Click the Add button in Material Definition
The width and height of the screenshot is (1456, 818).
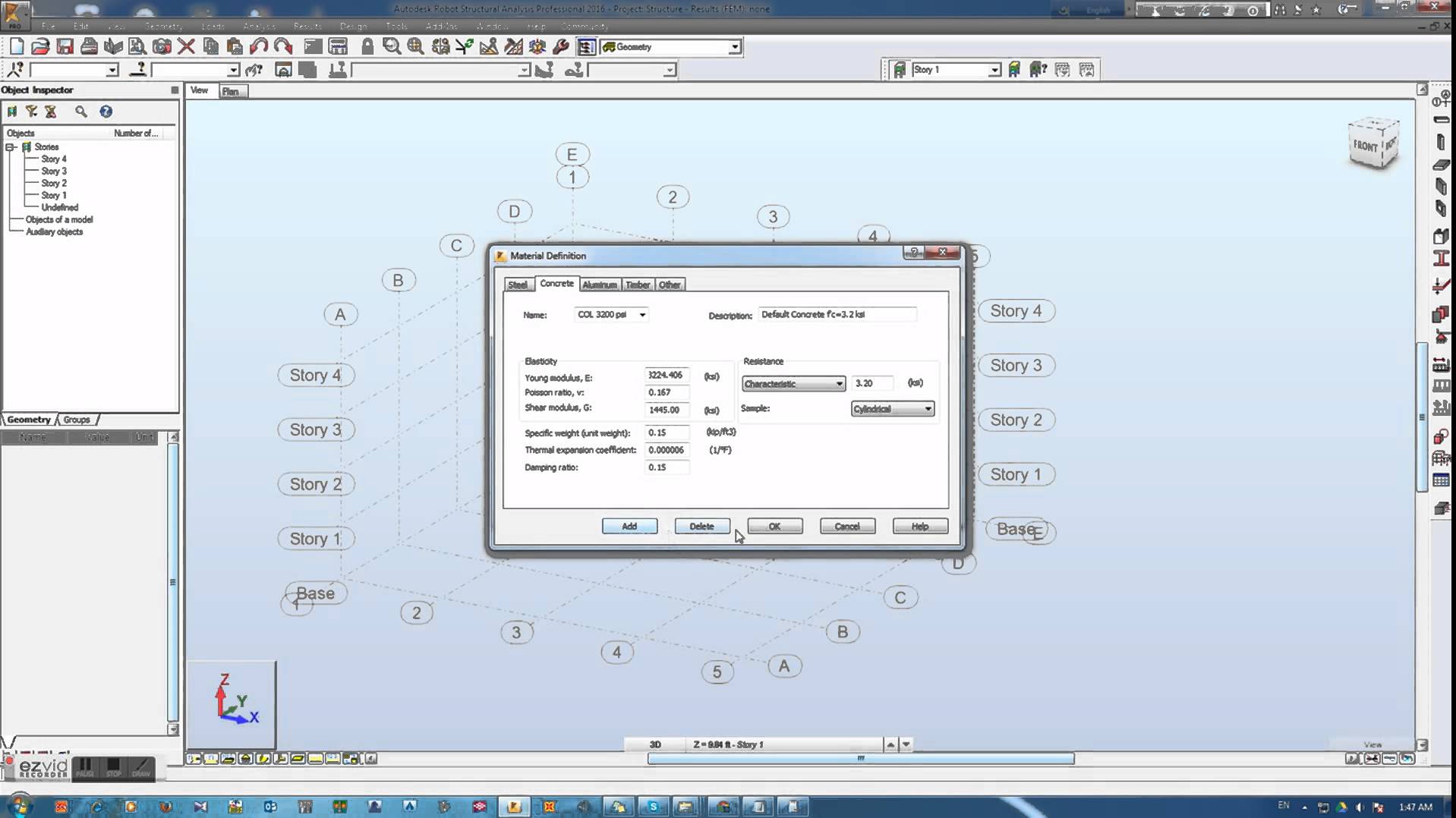pos(629,527)
